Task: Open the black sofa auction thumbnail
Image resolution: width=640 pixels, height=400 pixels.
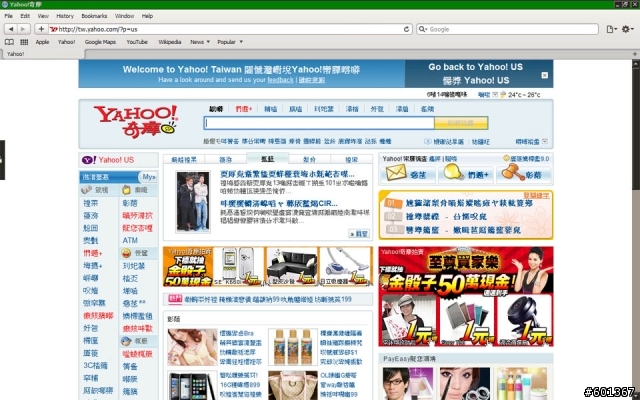Action: 291,266
